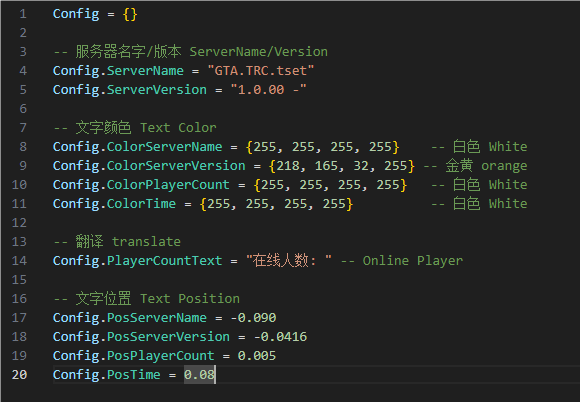Click line number 4 in the gutter
Screen dimensions: 580x402
click(x=23, y=71)
